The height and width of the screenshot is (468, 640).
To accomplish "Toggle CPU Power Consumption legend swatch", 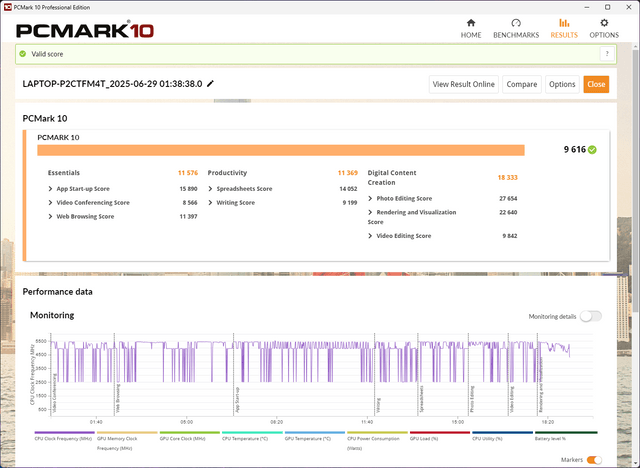I will click(377, 433).
